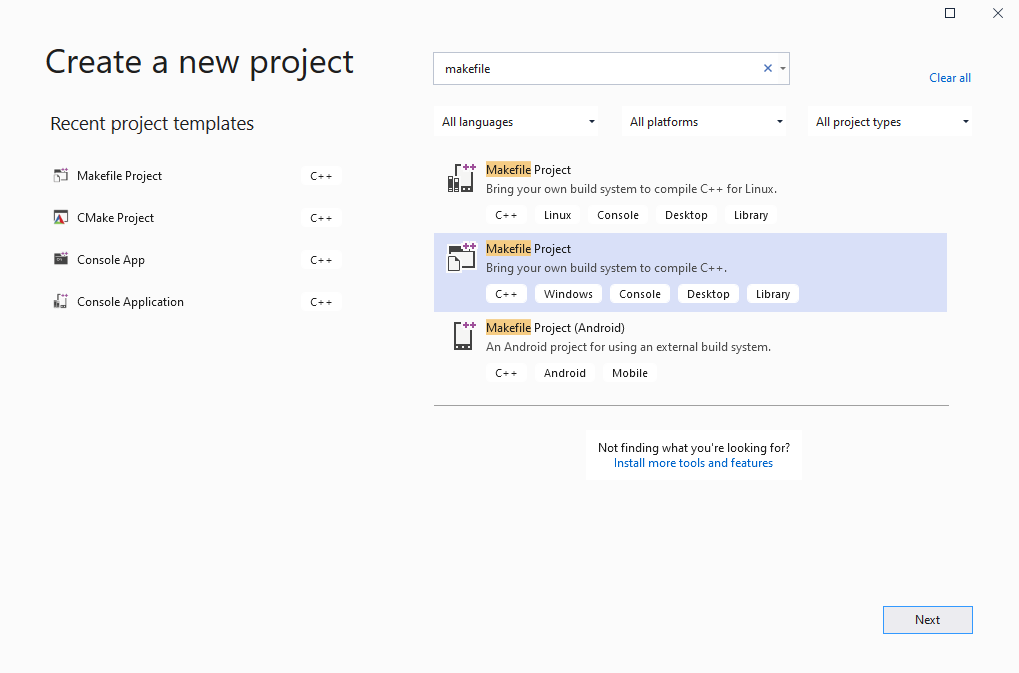Maximize the dialog window
Screen dimensions: 1019x673
[949, 13]
